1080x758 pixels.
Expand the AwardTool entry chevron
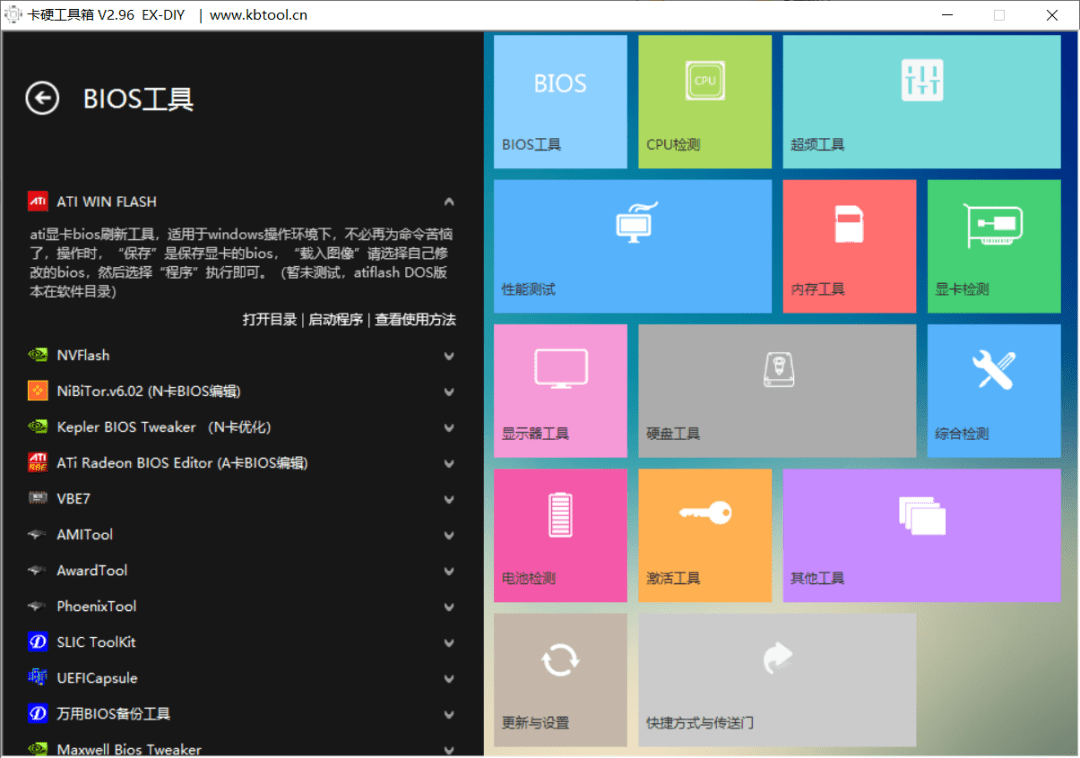pyautogui.click(x=449, y=571)
